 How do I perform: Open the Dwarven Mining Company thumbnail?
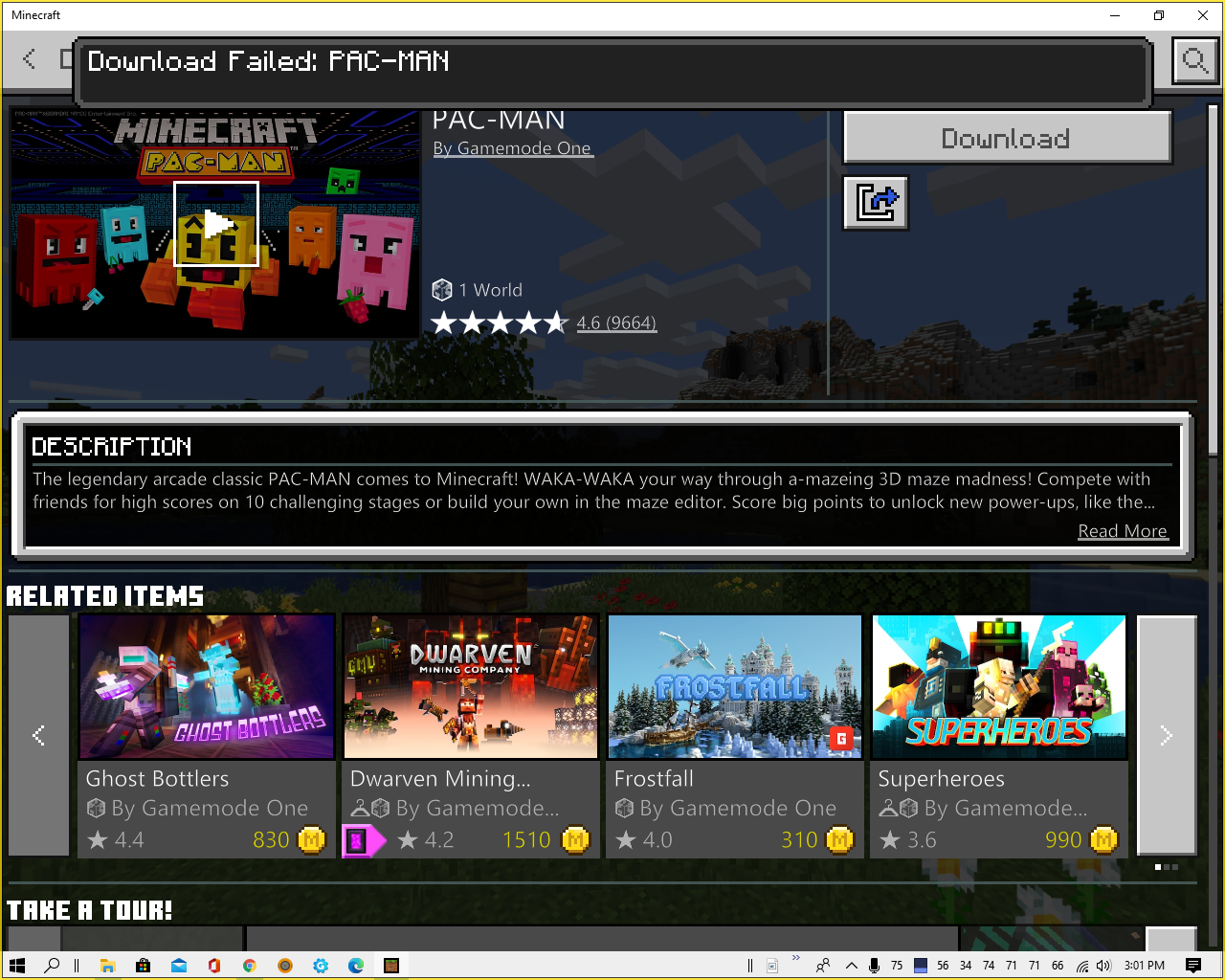tap(471, 687)
